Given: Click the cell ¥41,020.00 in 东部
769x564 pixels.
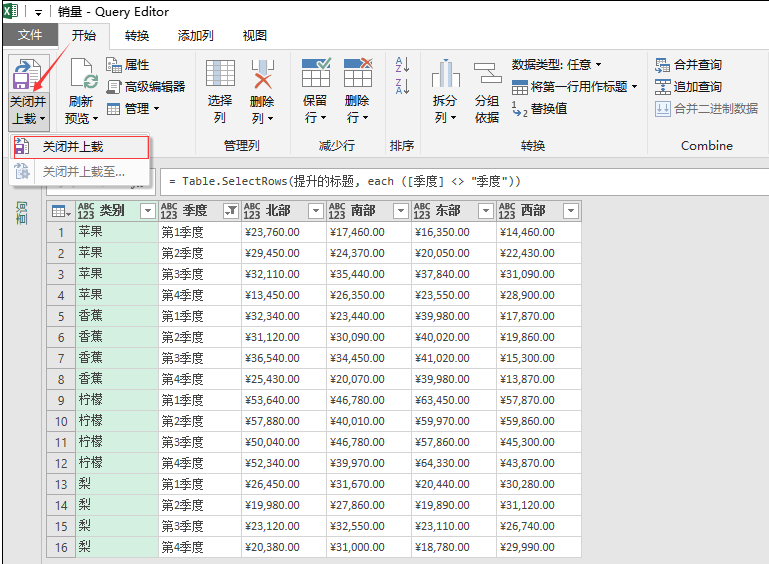Looking at the screenshot, I should click(x=454, y=359).
